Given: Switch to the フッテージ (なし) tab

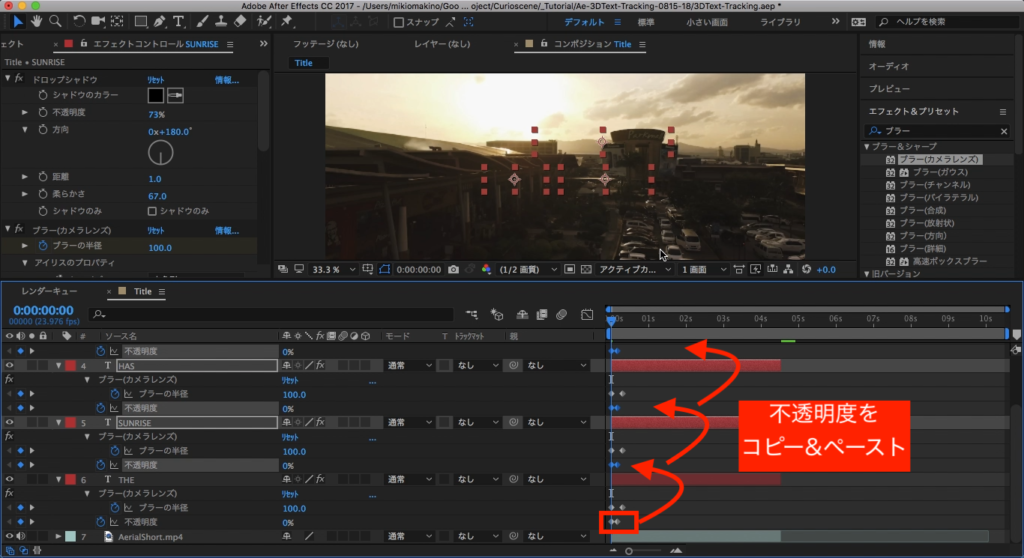Looking at the screenshot, I should (325, 44).
